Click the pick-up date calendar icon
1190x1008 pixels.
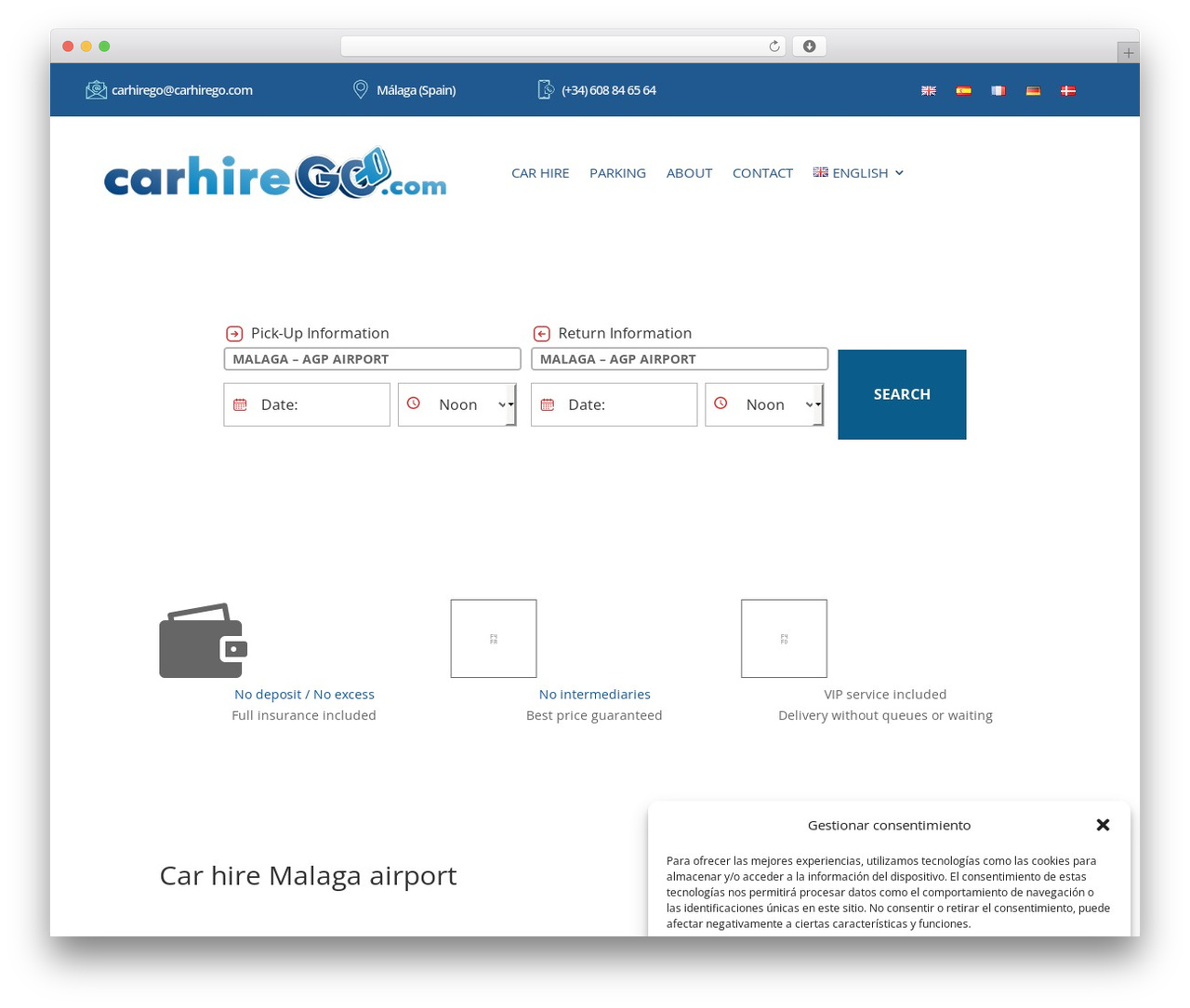(x=240, y=405)
